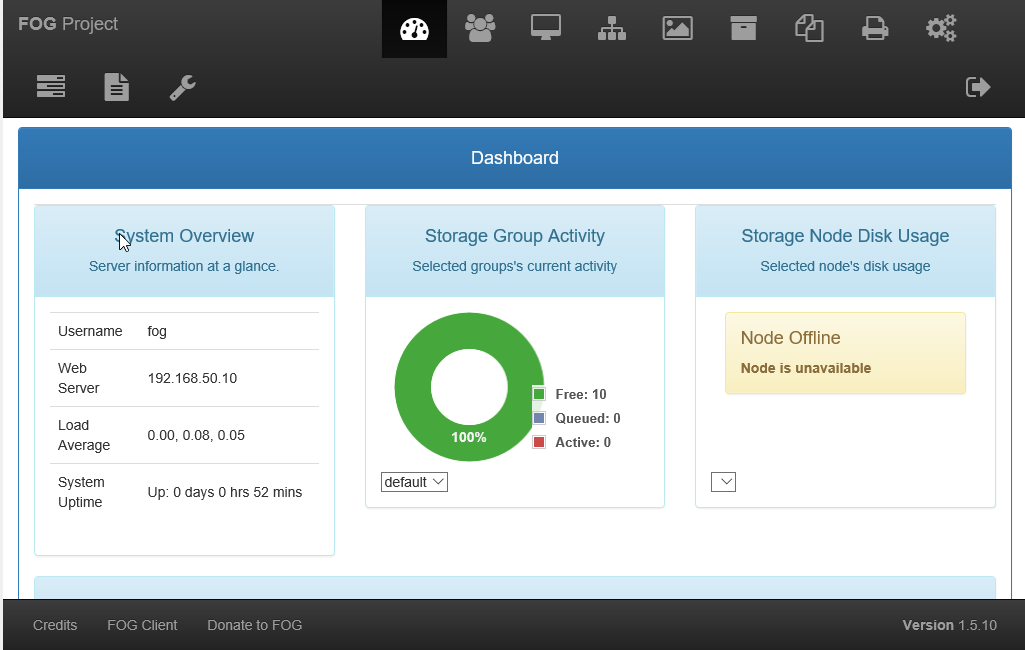Open FOG Configuration via the wrench icon

182,88
